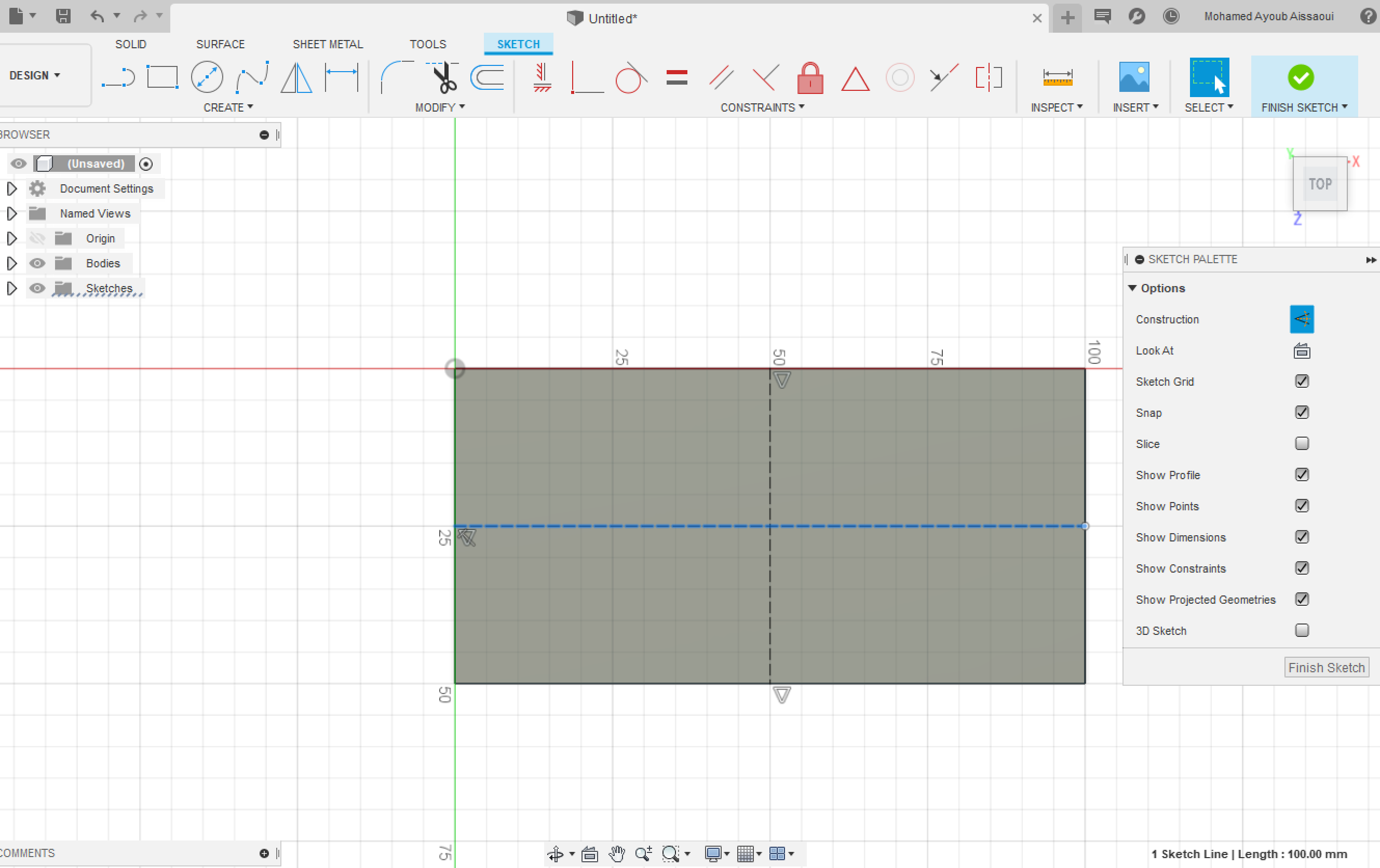This screenshot has height=868, width=1380.
Task: Activate the Center Diameter Circle tool
Action: 207,77
